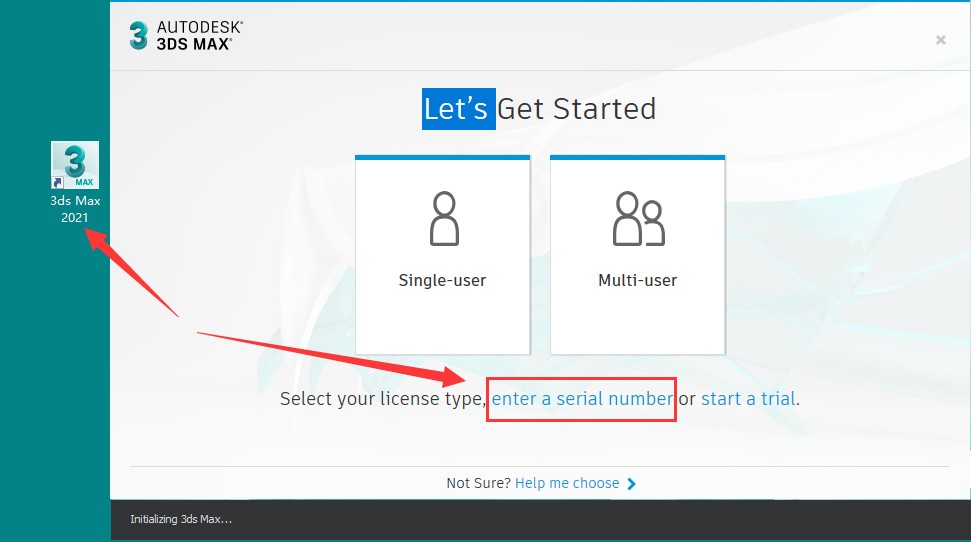The width and height of the screenshot is (971, 542).
Task: Open the Help me choose link
Action: pos(567,483)
